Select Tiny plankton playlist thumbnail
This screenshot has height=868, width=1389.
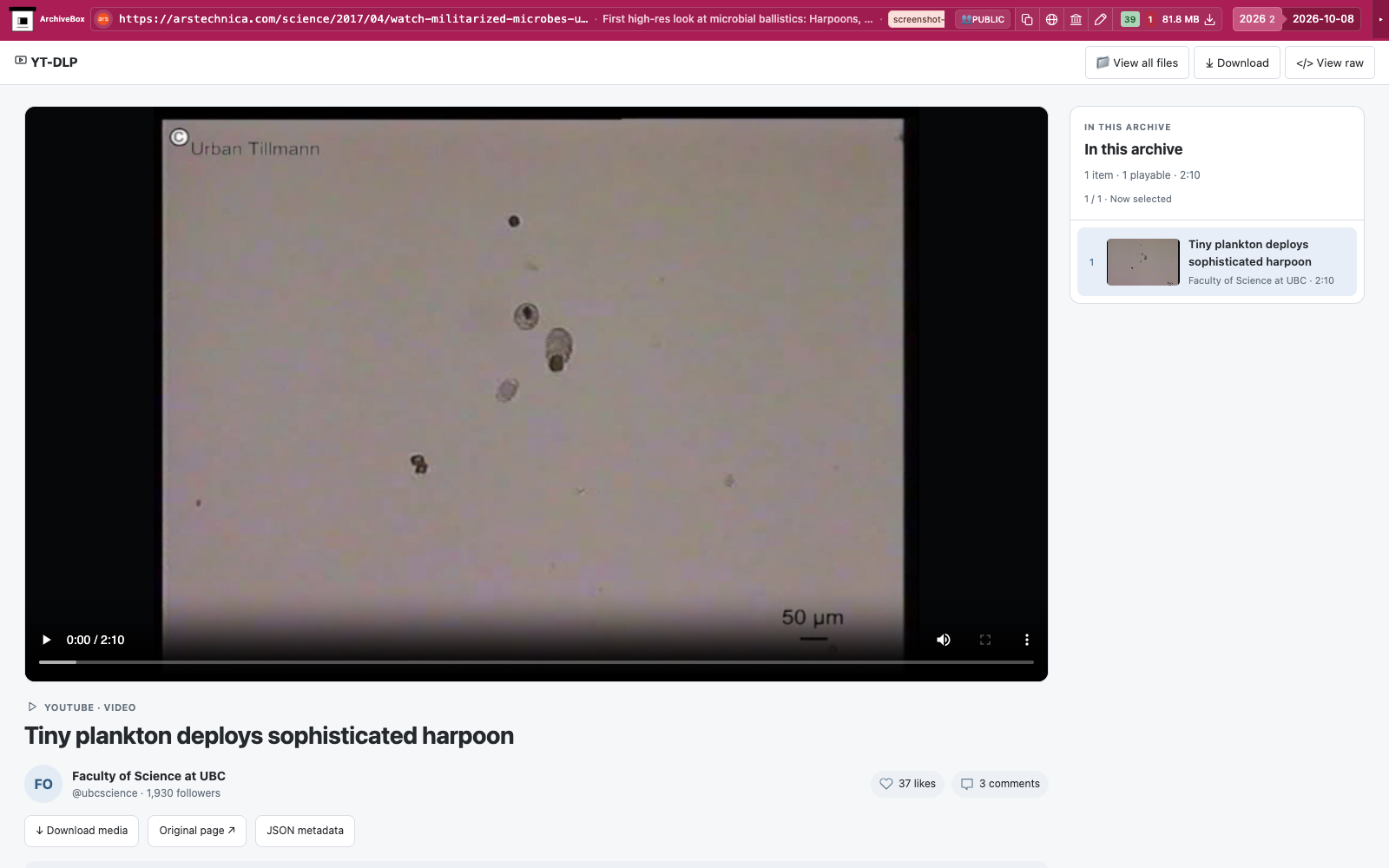tap(1143, 262)
